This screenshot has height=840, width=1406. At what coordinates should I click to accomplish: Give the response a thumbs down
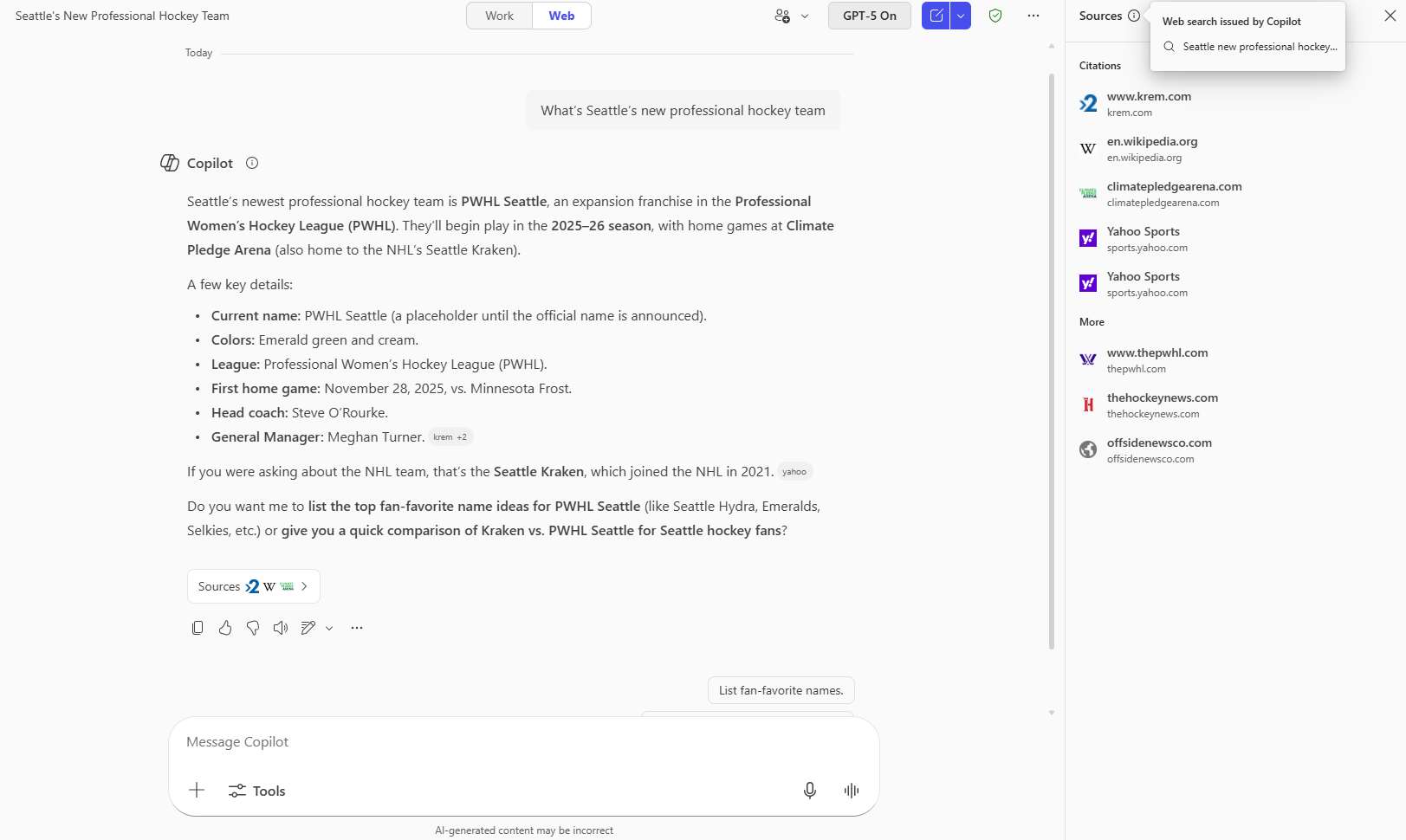(x=253, y=627)
